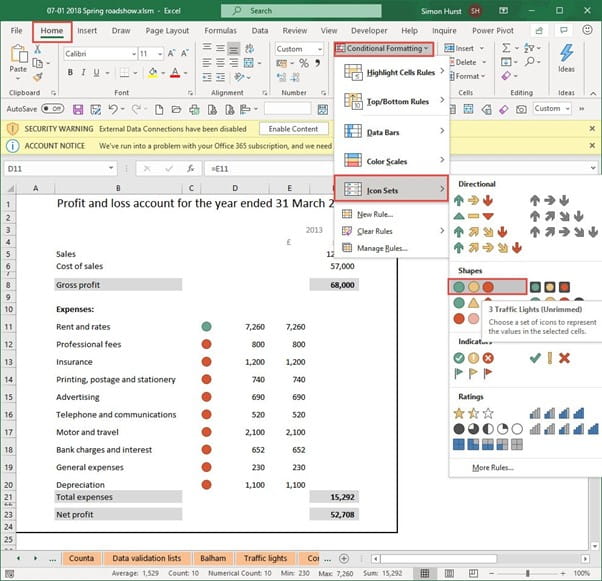Toggle the AutoSave switch
This screenshot has width=602, height=581.
(x=52, y=109)
